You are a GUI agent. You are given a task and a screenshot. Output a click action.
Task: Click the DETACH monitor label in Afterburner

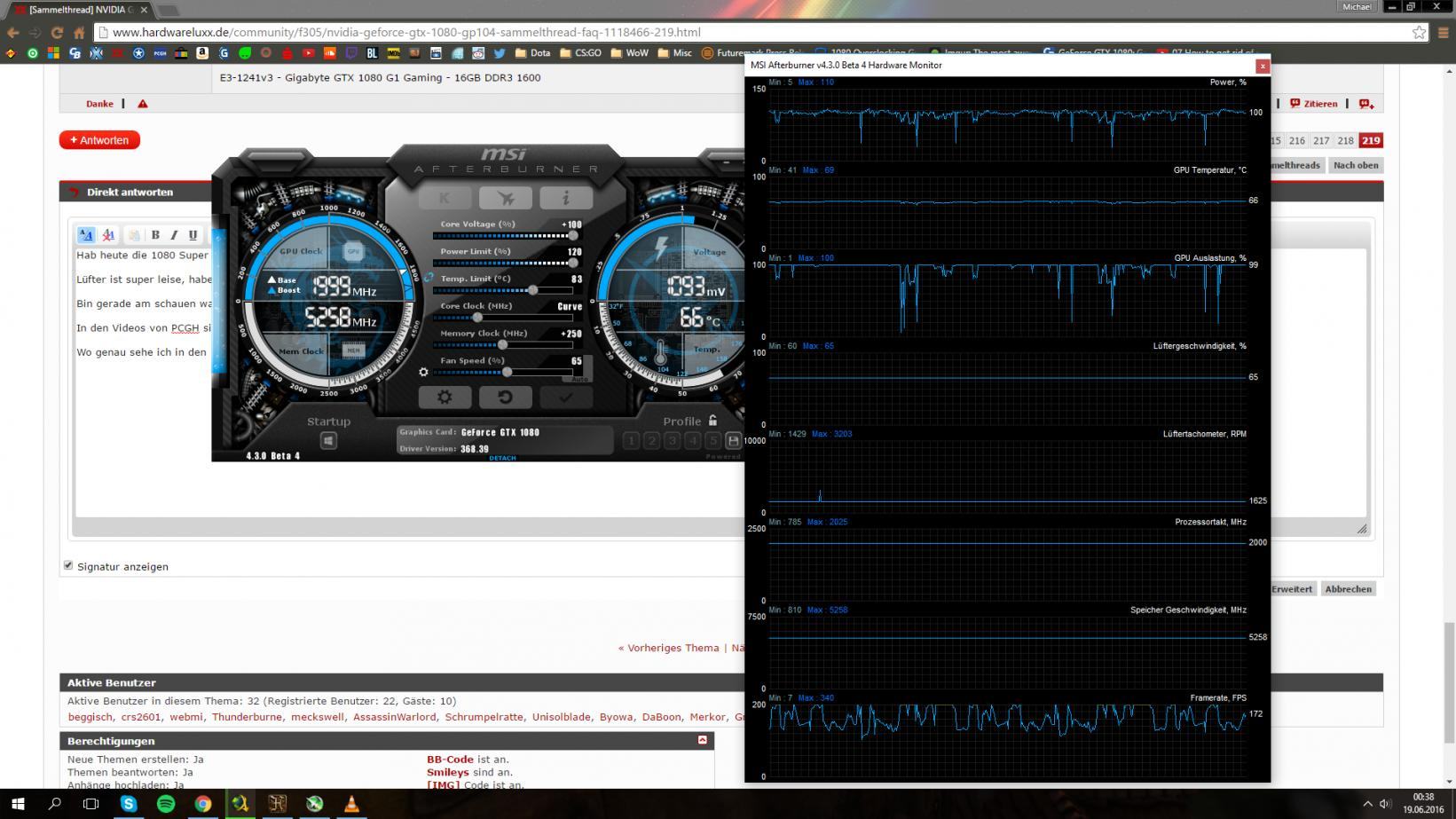pos(502,458)
